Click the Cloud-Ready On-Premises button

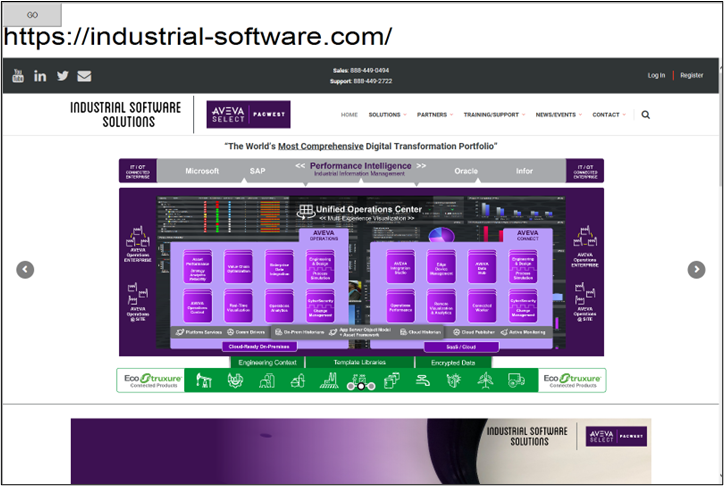pyautogui.click(x=259, y=346)
